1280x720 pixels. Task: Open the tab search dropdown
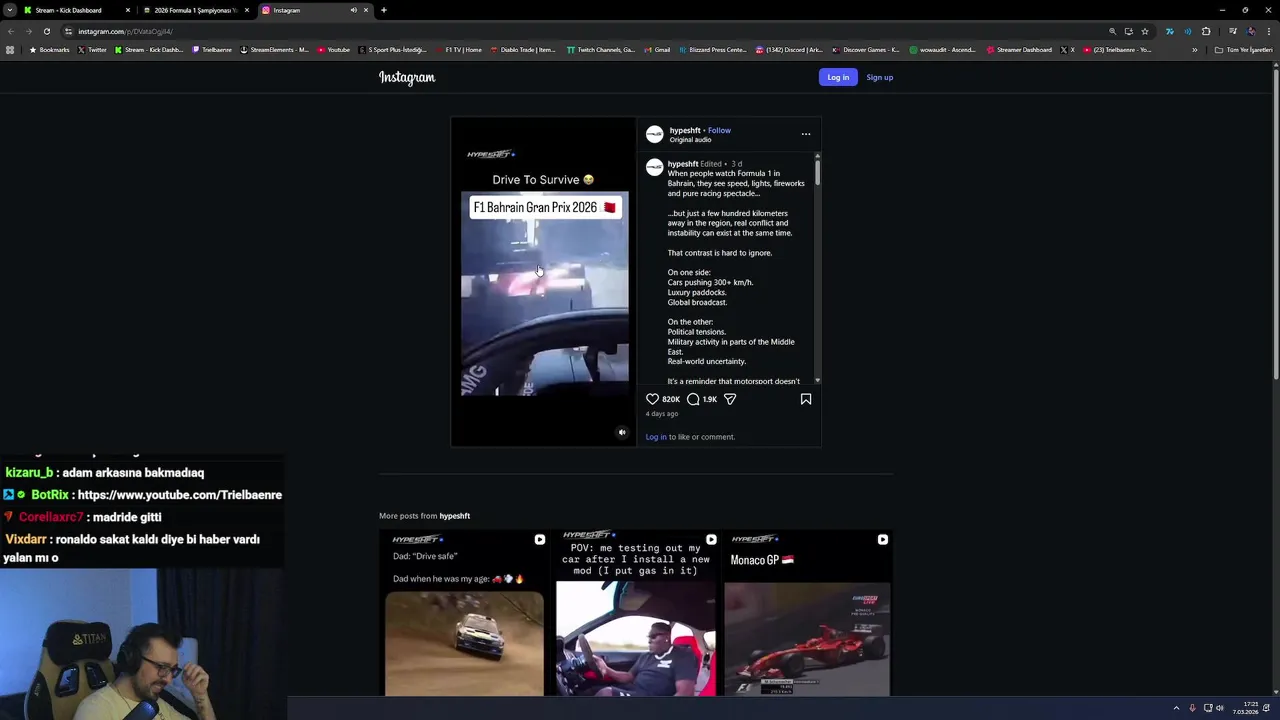click(9, 10)
